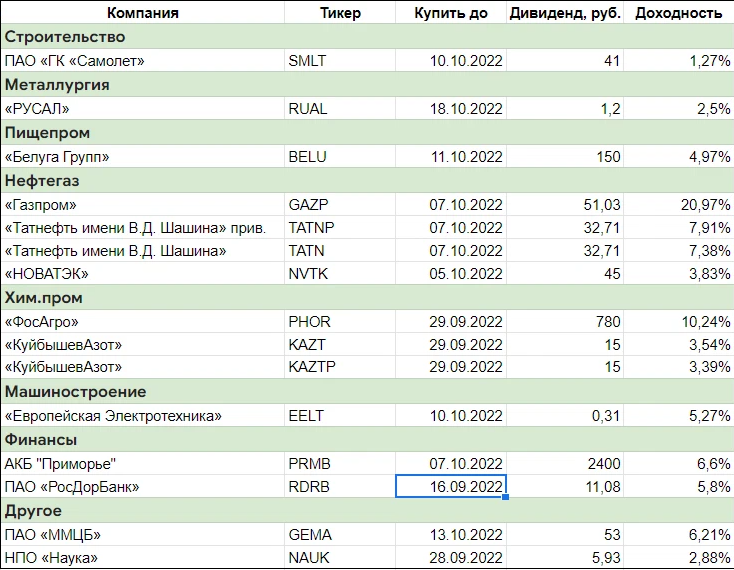Select dividend cell 2400
Screen dimensions: 734x570
coord(565,463)
